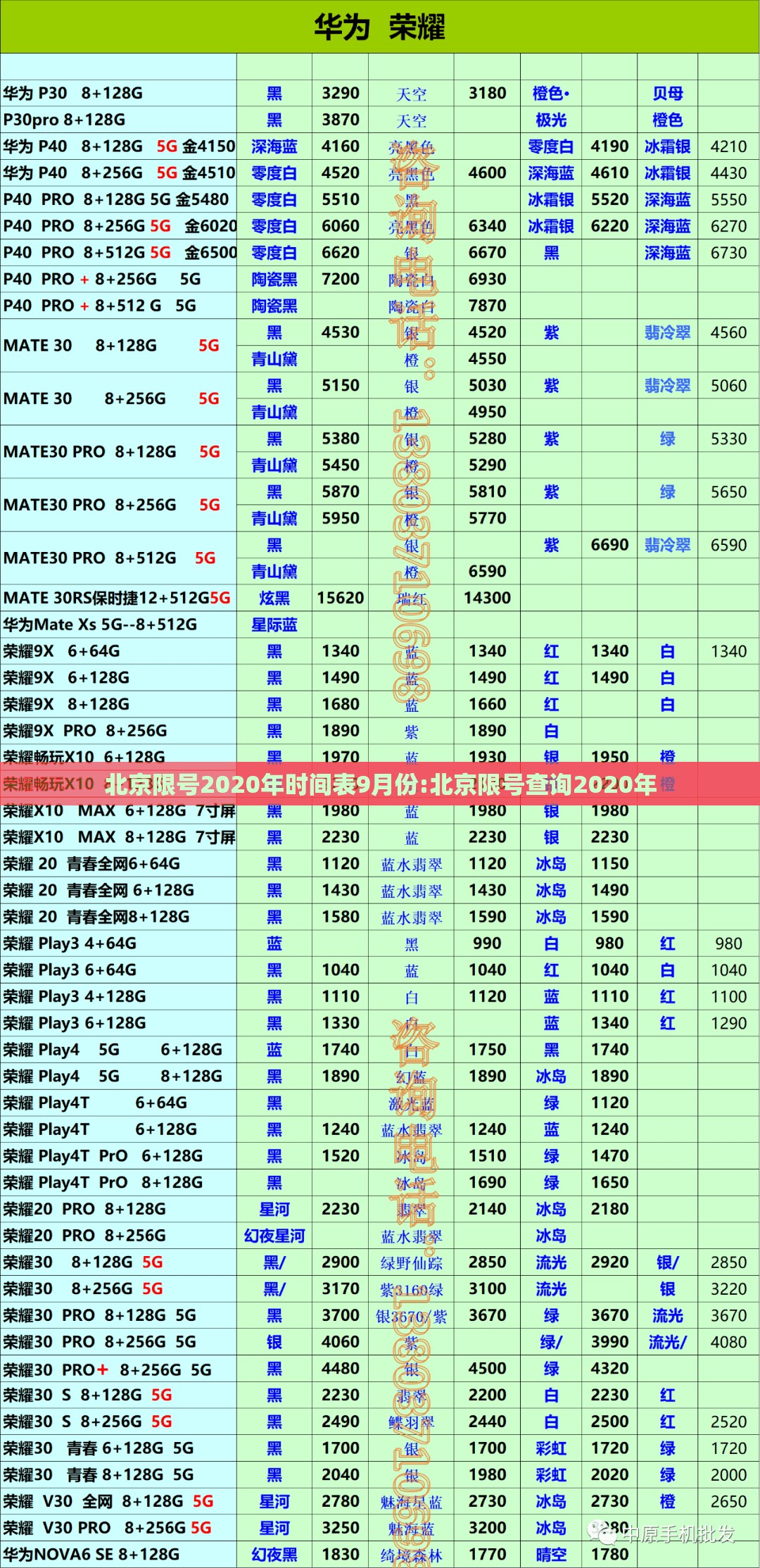Click the MATE 30 8+128G 5G label
The height and width of the screenshot is (1568, 760).
pos(111,345)
